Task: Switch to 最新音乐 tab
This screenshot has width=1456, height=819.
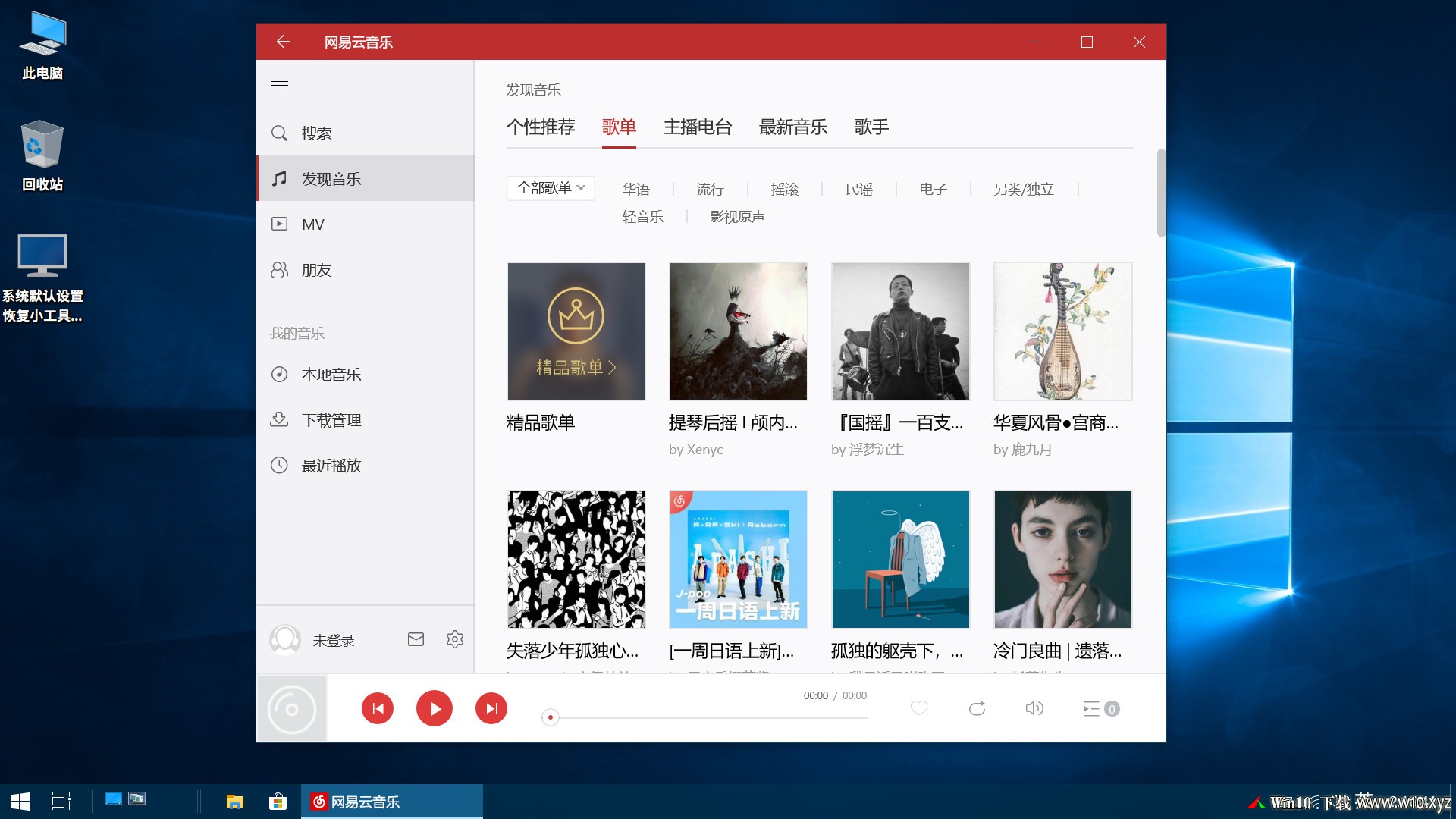Action: (x=793, y=127)
